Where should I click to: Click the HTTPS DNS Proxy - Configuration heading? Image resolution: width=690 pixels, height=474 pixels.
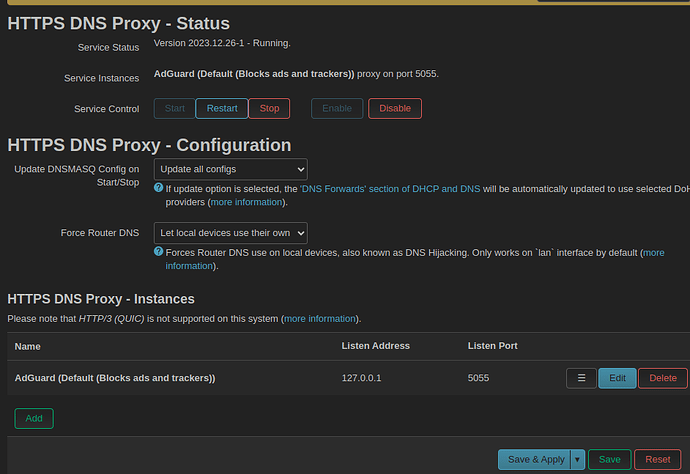click(x=149, y=145)
